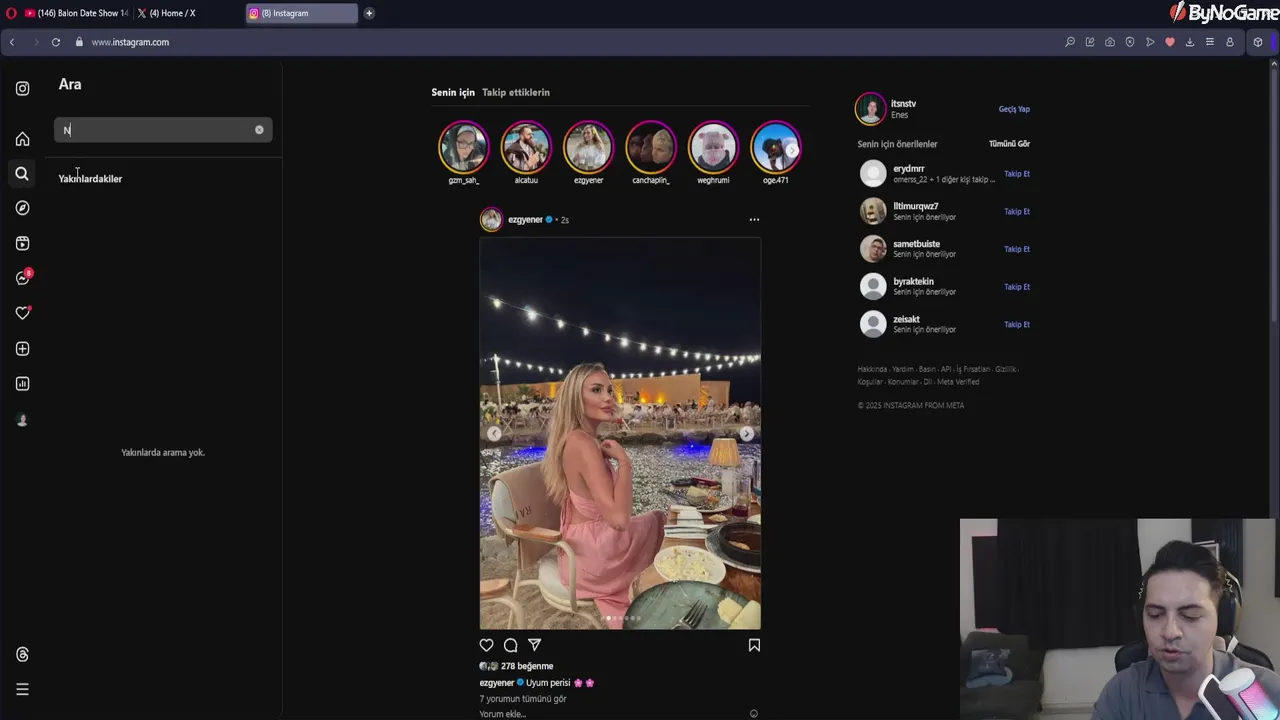Follow byraktekin with Takip Et
Viewport: 1280px width, 720px height.
[x=1017, y=287]
